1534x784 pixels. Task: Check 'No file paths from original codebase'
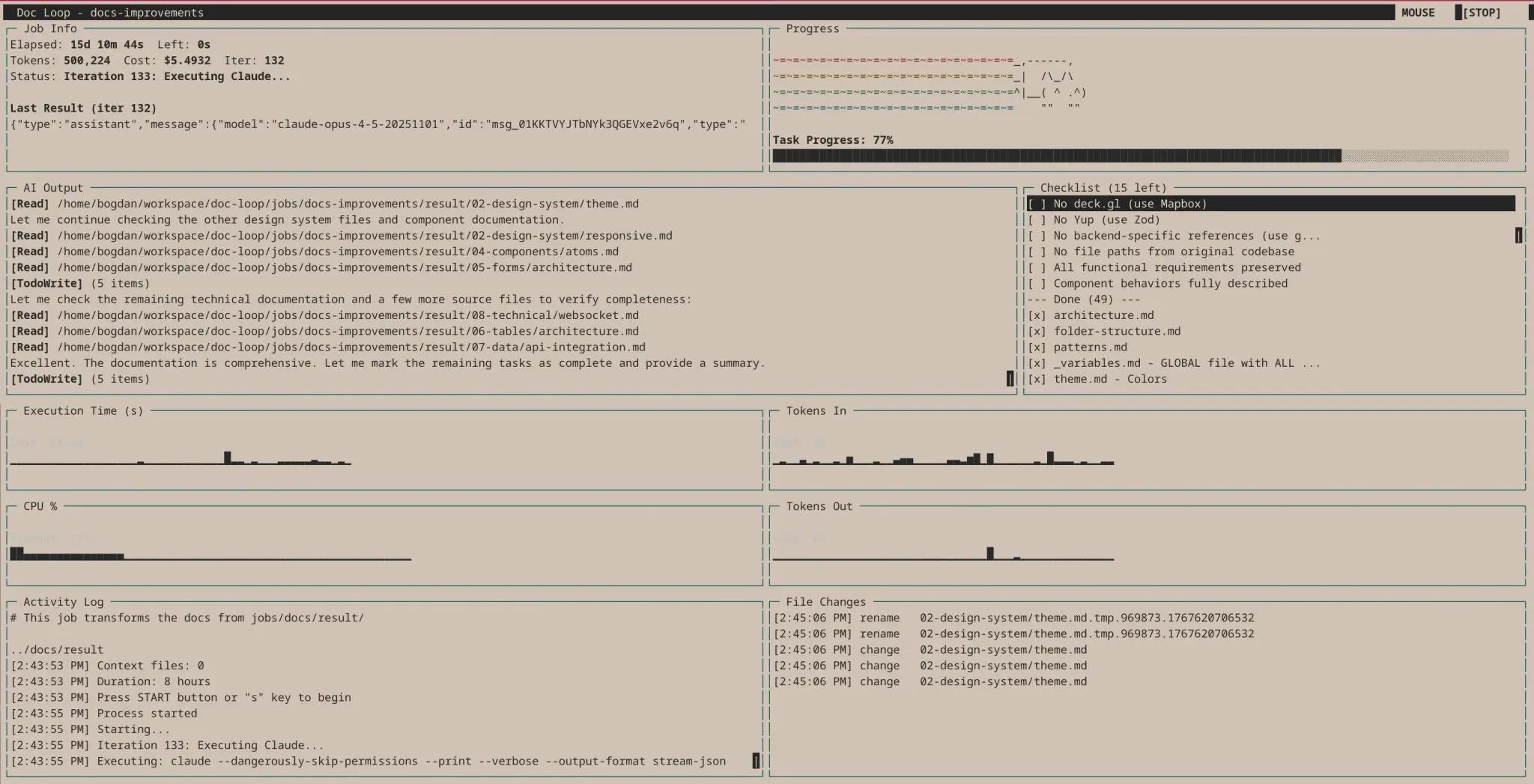[1037, 252]
